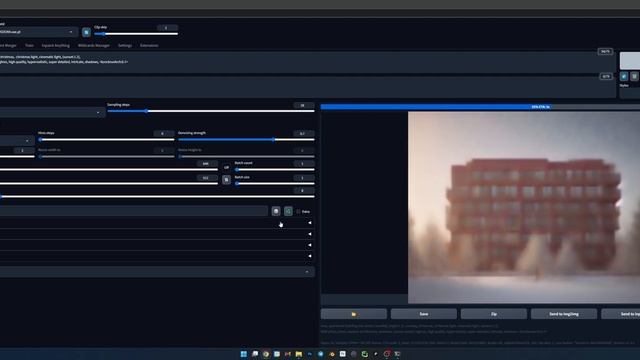Click into the positive prompt text box
Image resolution: width=640 pixels, height=360 pixels.
click(308, 62)
